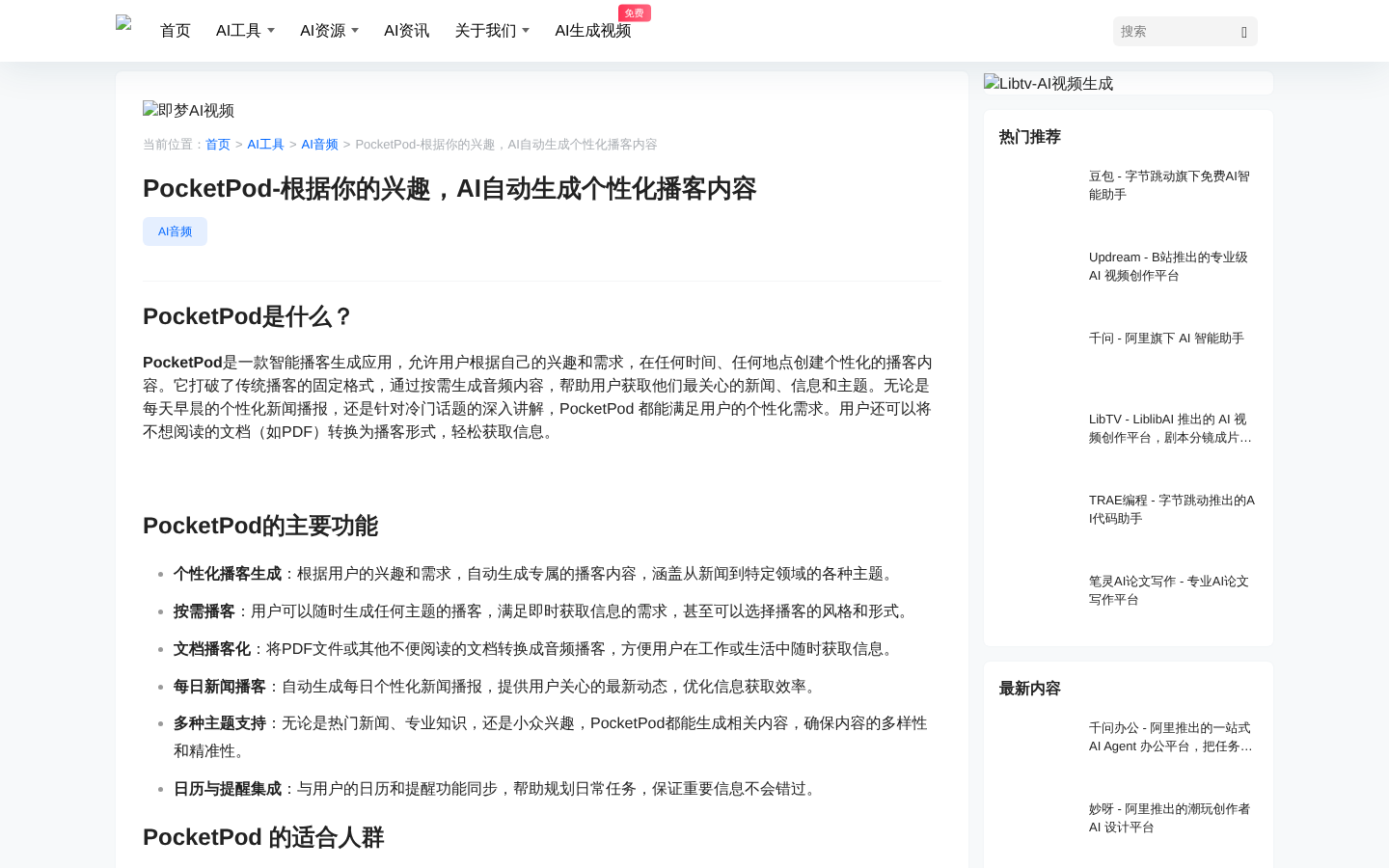Click the 最新内容 sidebar heading
This screenshot has width=1389, height=868.
(1030, 689)
